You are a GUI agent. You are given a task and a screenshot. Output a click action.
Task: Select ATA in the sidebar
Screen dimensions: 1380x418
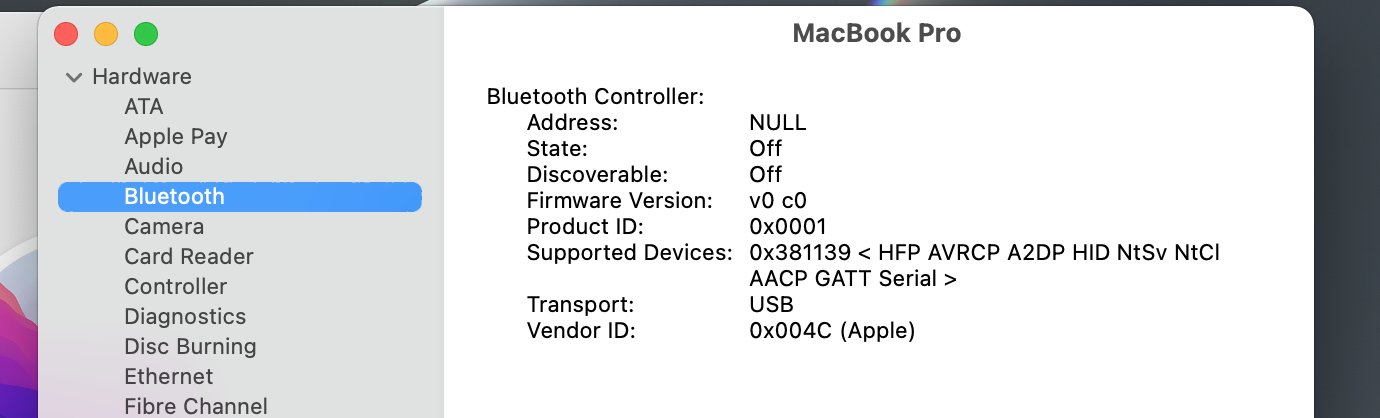143,107
